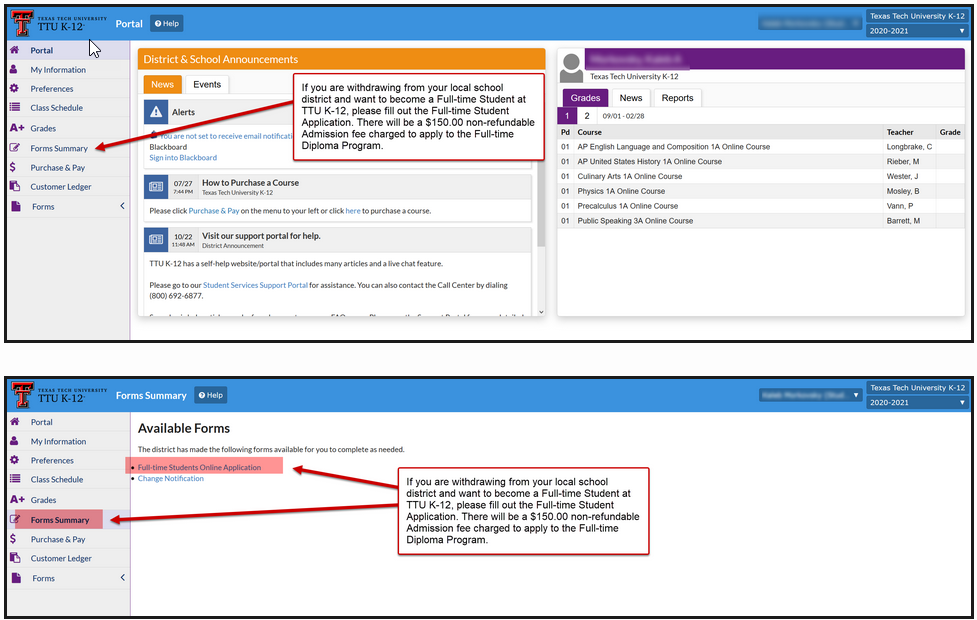Click the Class Schedule list icon on the Forms Summary page

14,479
